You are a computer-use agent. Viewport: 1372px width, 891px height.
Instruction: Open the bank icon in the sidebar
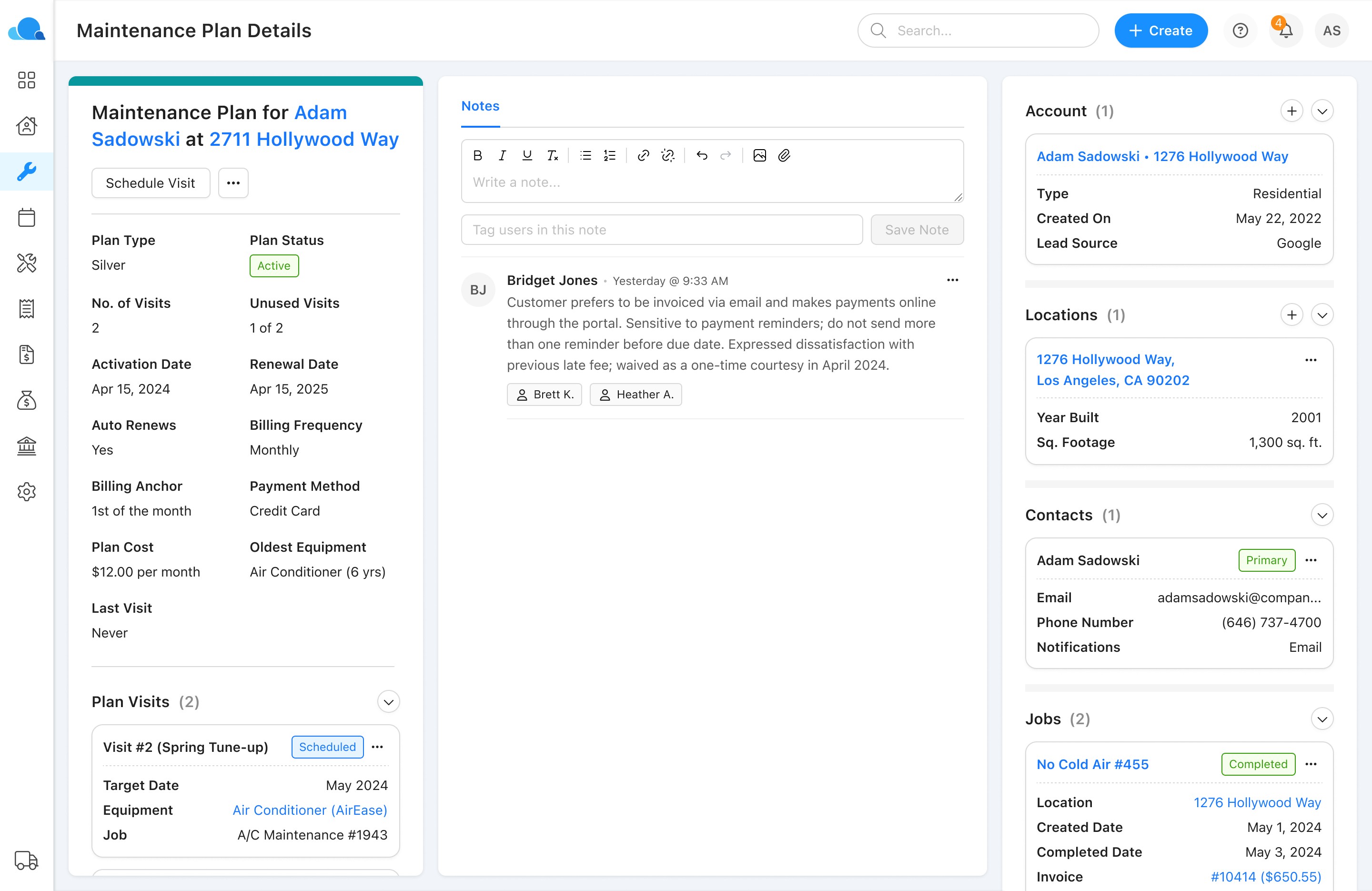click(x=27, y=446)
